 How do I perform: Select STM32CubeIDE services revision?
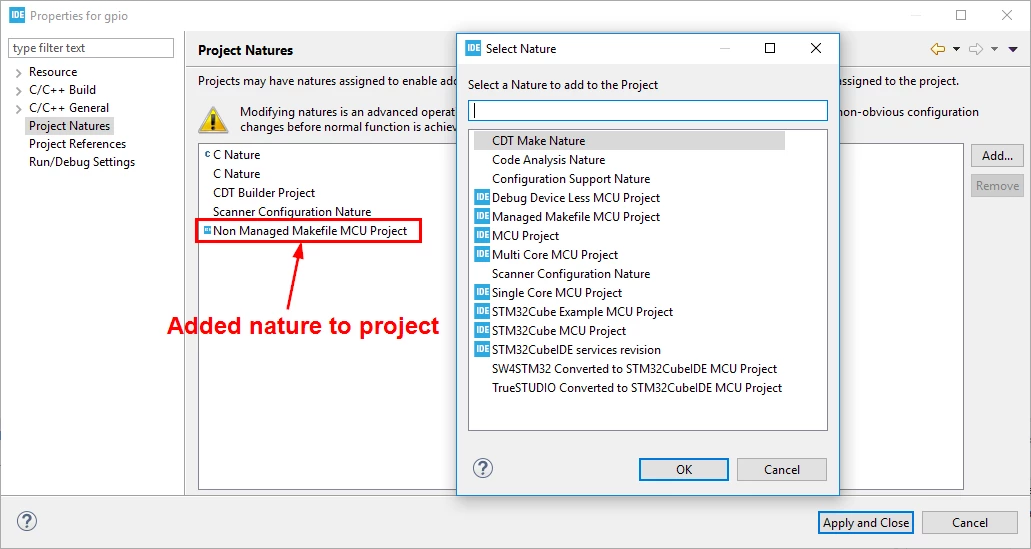click(x=576, y=350)
